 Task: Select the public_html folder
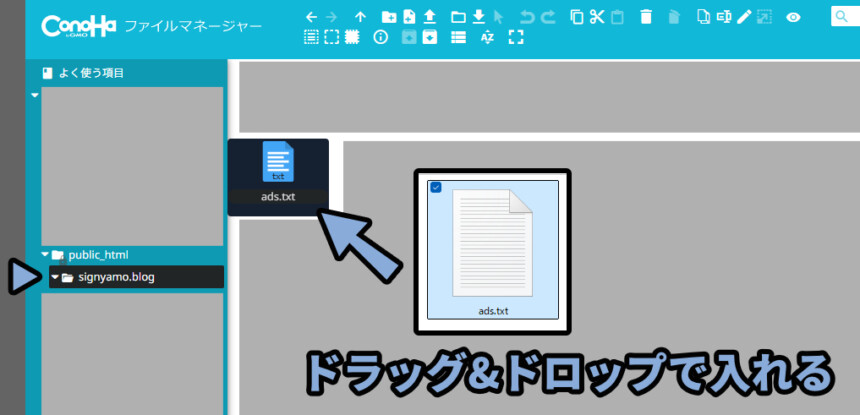tap(98, 255)
